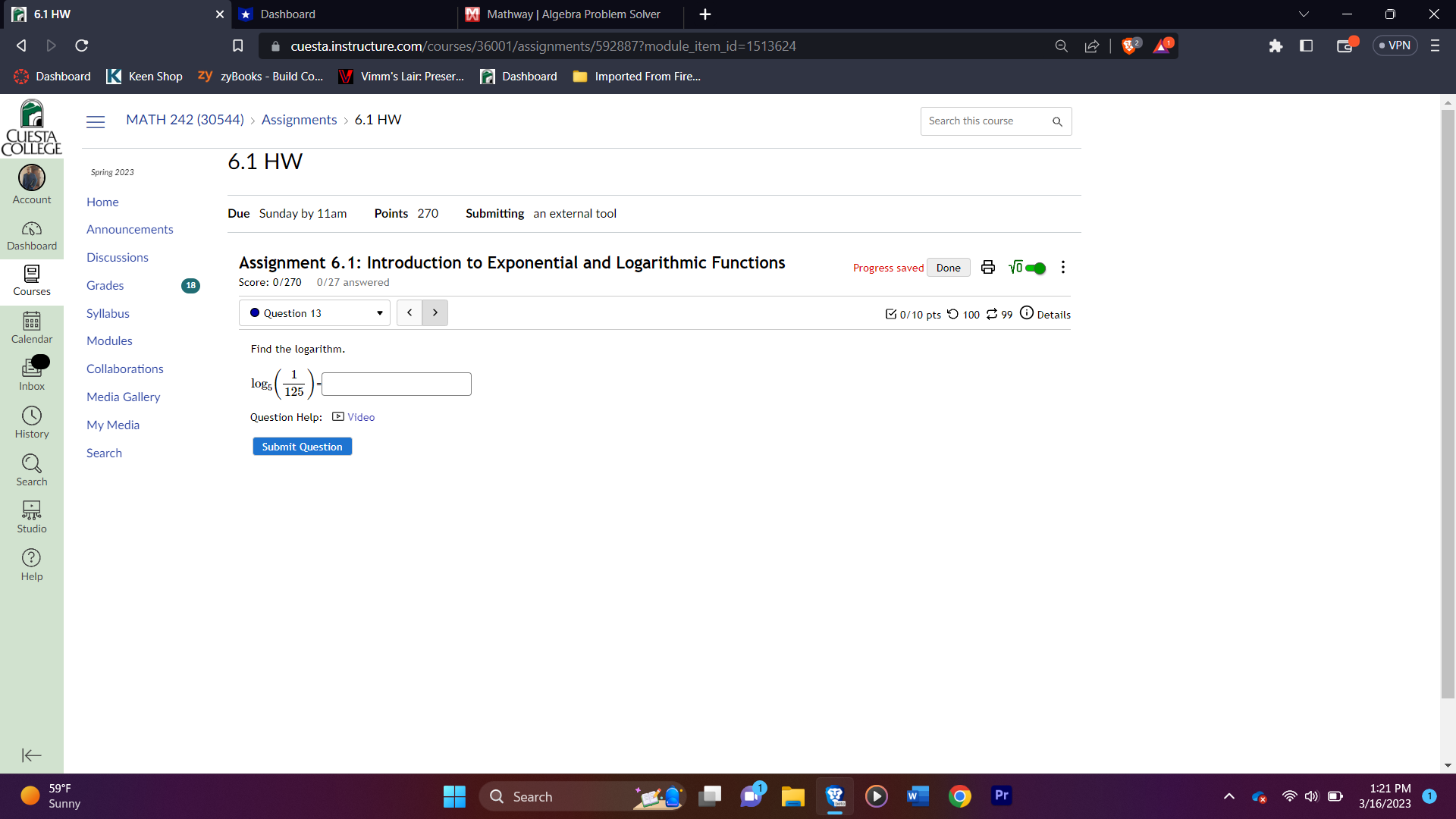Open the Assignments breadcrumb link
Screen dimensions: 1456x819
(299, 120)
